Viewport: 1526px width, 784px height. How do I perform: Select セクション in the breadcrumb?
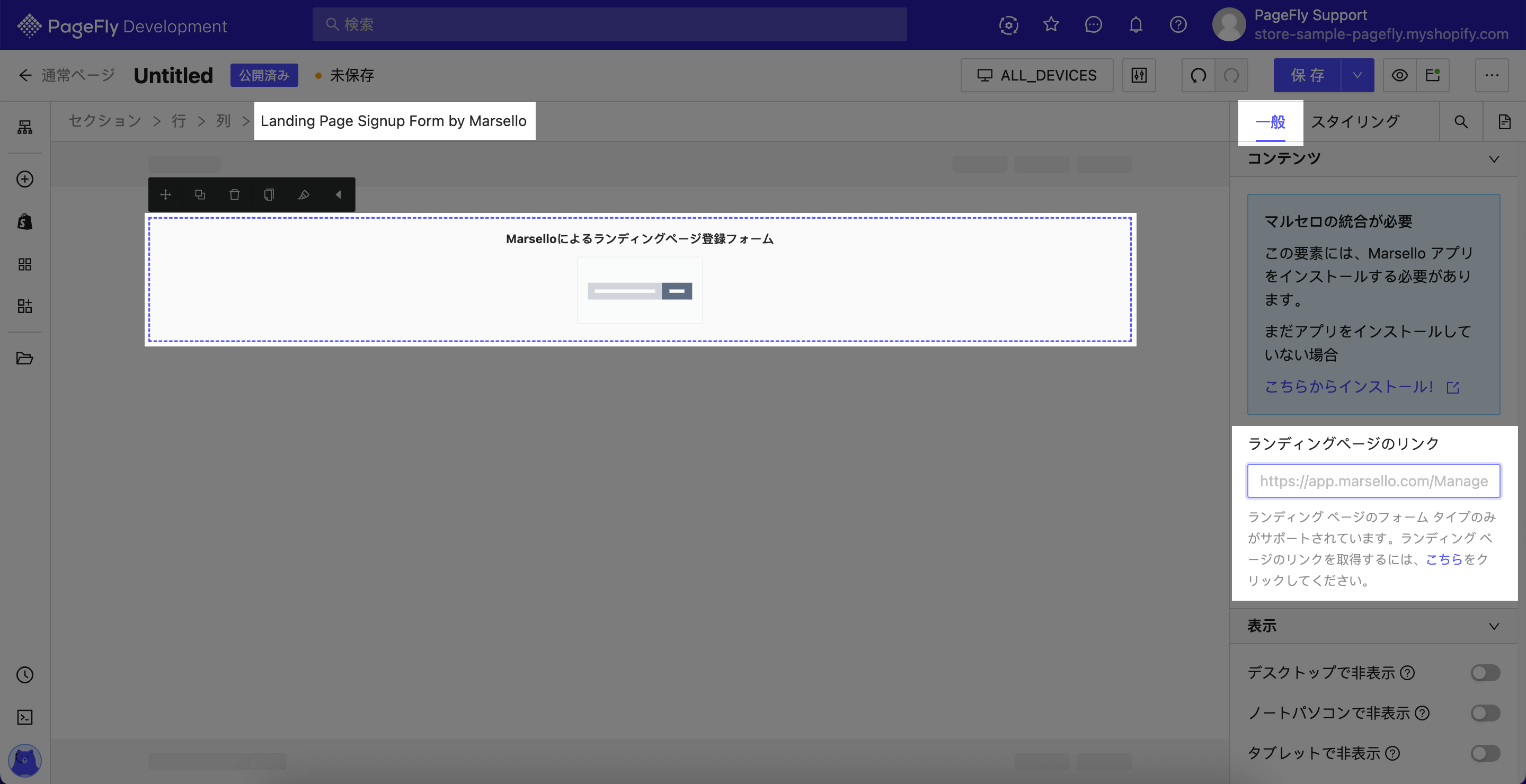(x=105, y=121)
